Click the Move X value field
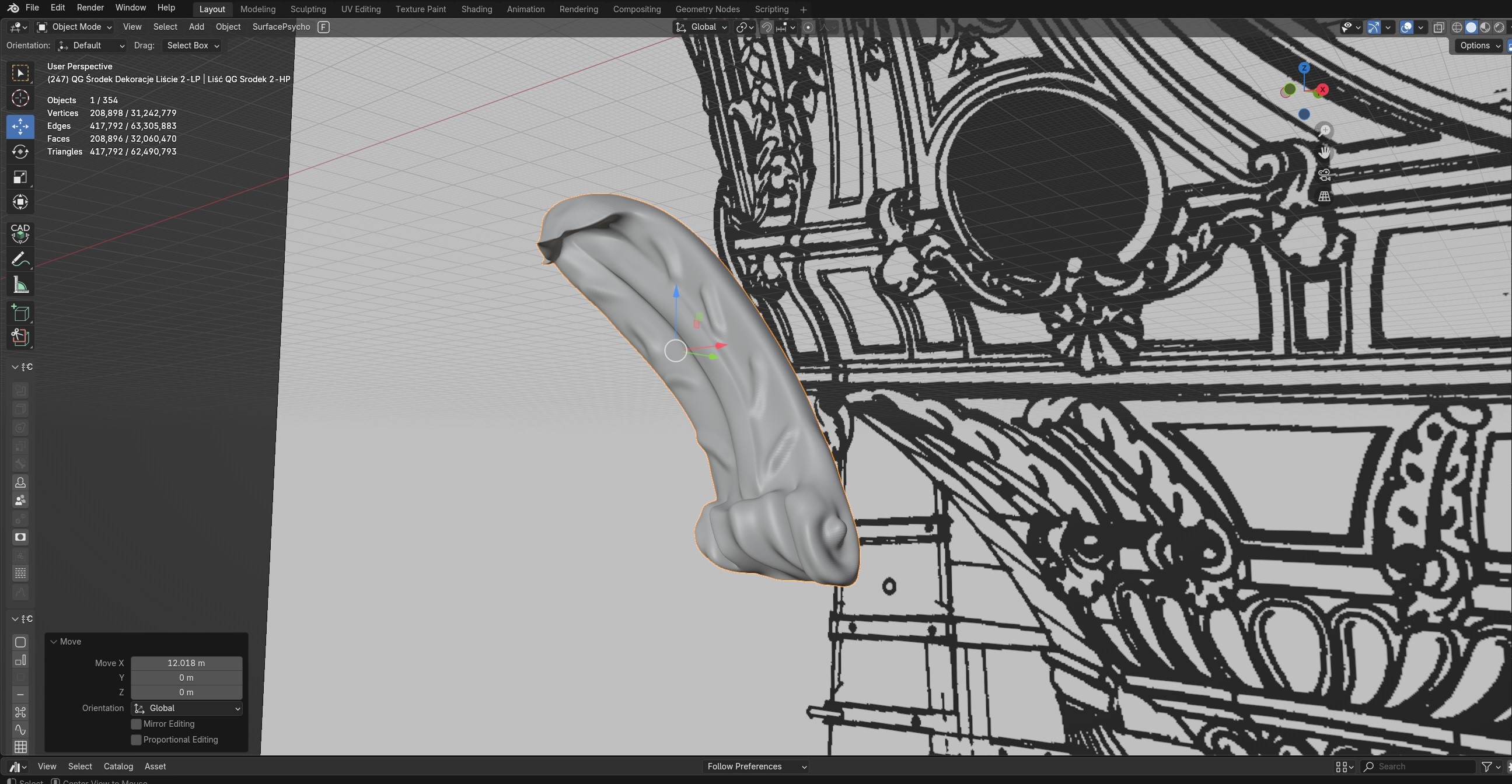1512x784 pixels. tap(186, 663)
